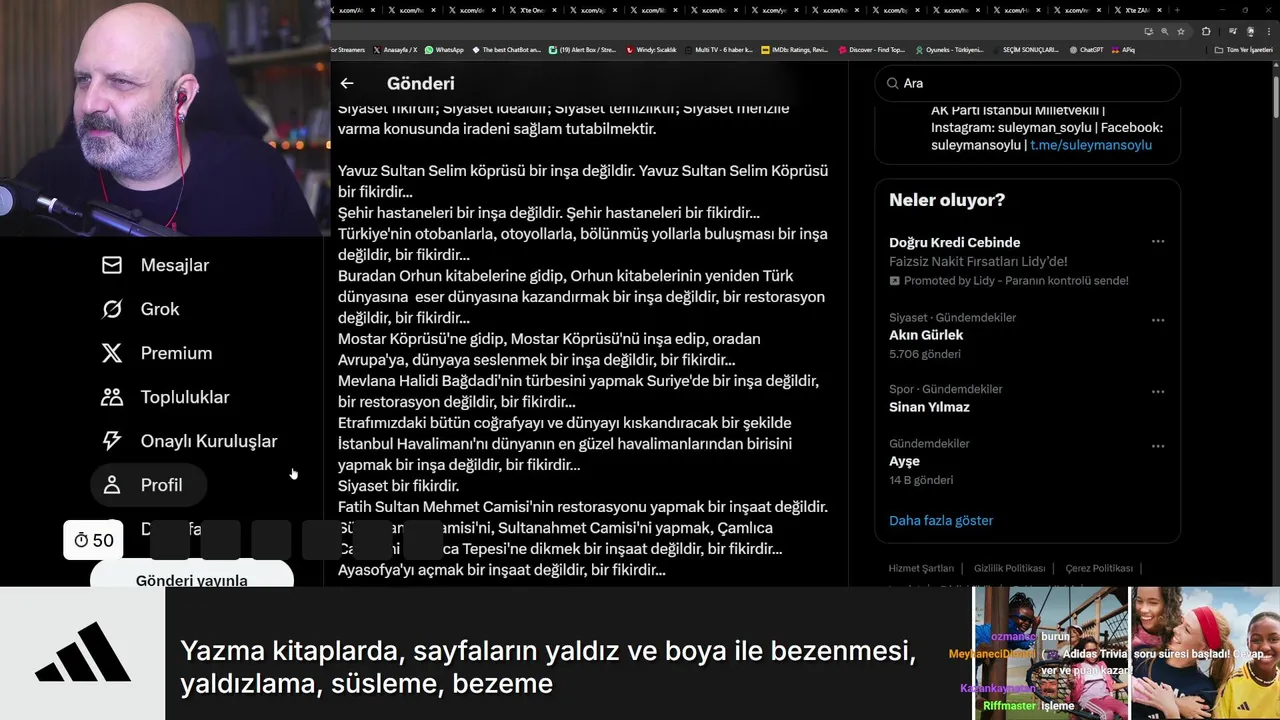Viewport: 1280px width, 720px height.
Task: Open the Anasayfa / X bookmark
Action: point(395,50)
